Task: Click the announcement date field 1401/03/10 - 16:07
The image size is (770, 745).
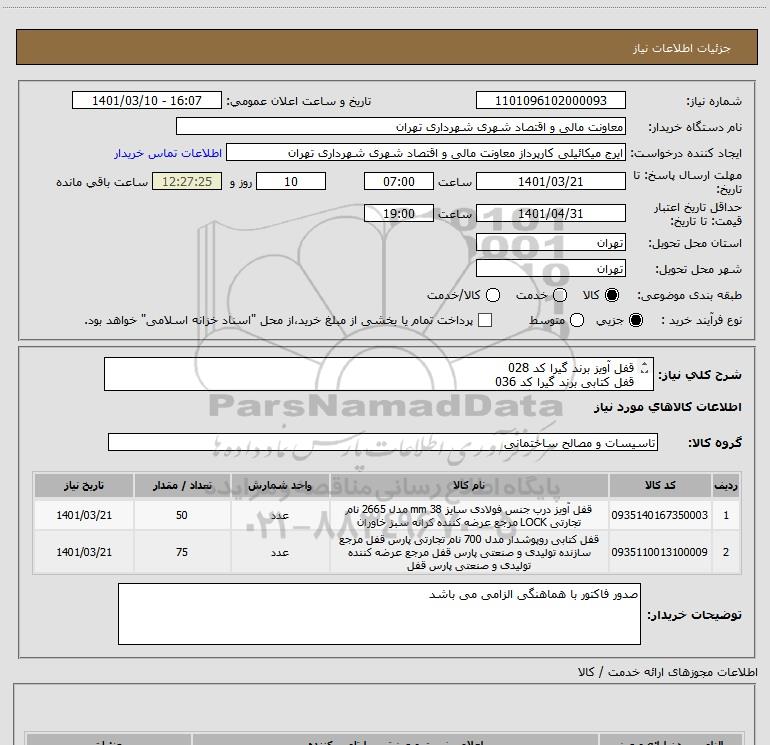Action: click(x=147, y=100)
